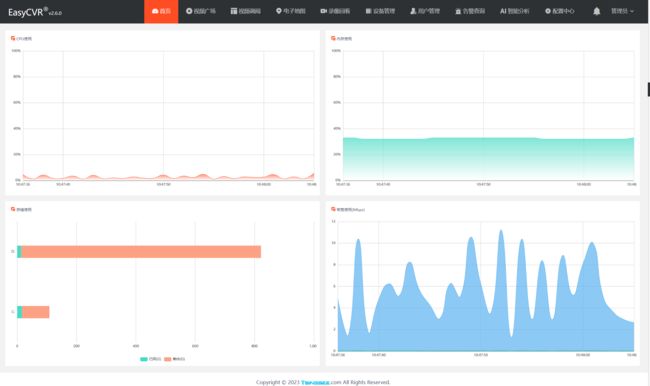Open the AI 智能分析 page

click(514, 11)
